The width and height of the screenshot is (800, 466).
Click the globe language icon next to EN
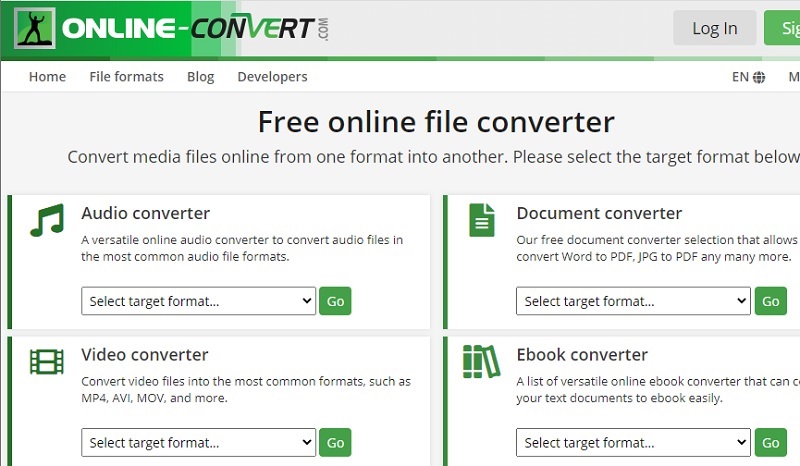click(759, 77)
